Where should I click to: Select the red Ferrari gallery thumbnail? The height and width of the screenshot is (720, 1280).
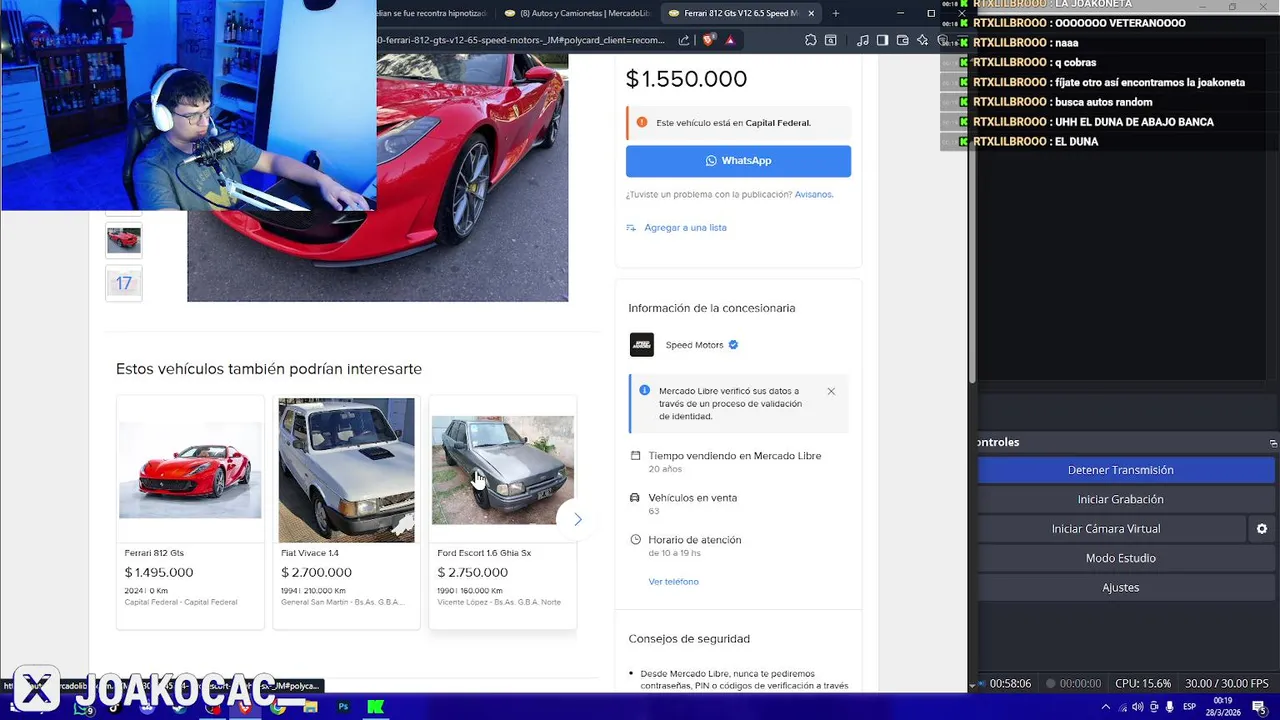tap(124, 240)
